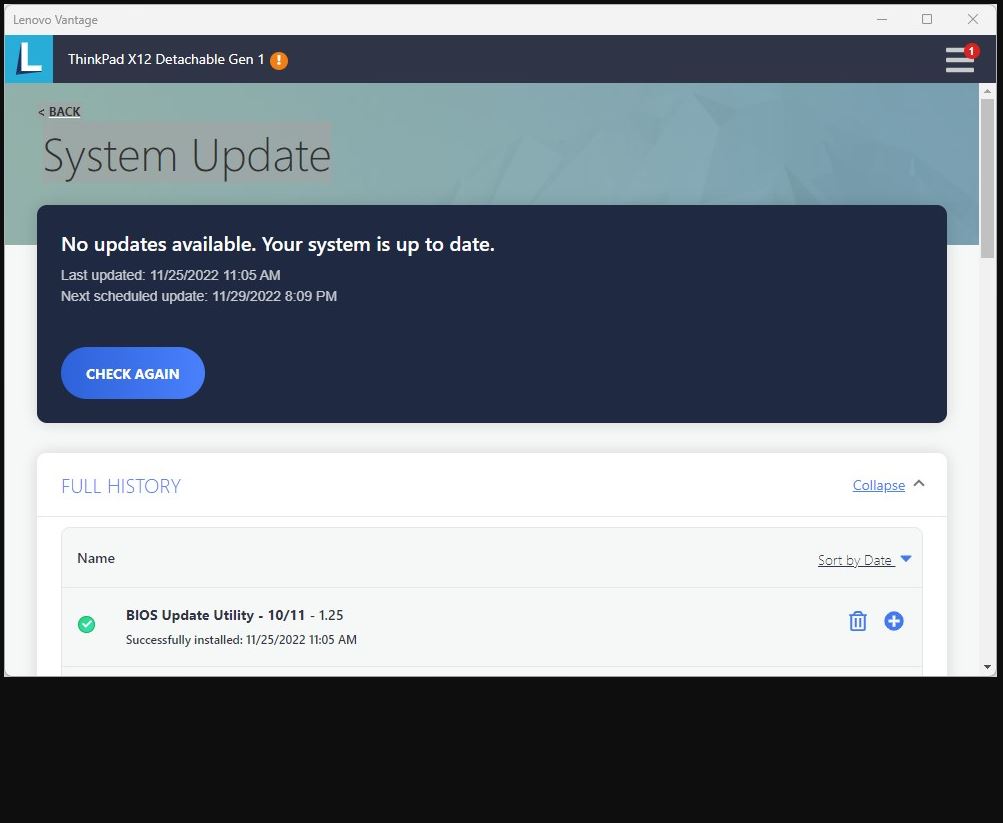The width and height of the screenshot is (1003, 823).
Task: Collapse the Full History section
Action: click(878, 485)
